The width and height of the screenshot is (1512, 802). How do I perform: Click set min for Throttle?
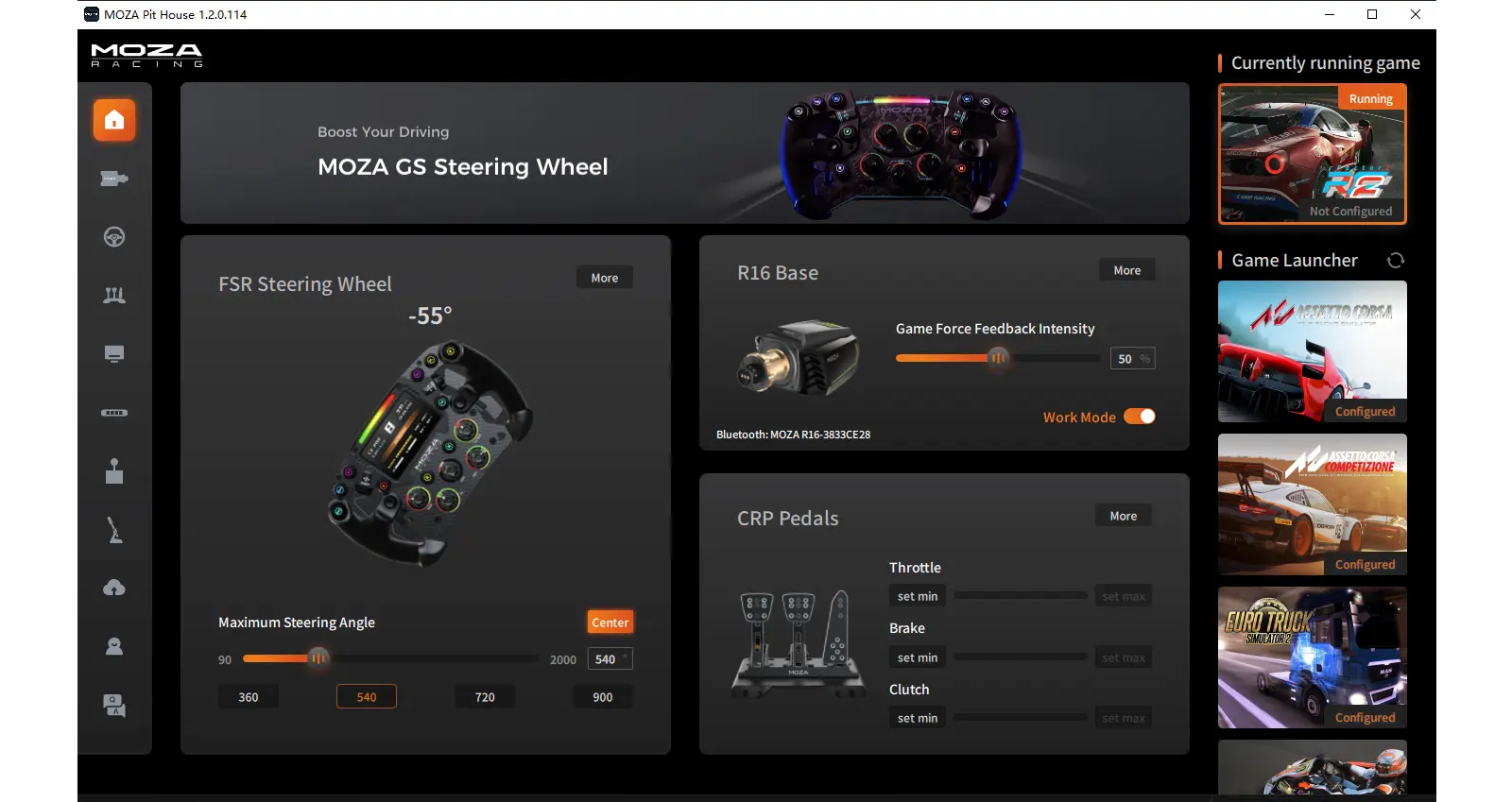click(x=918, y=596)
